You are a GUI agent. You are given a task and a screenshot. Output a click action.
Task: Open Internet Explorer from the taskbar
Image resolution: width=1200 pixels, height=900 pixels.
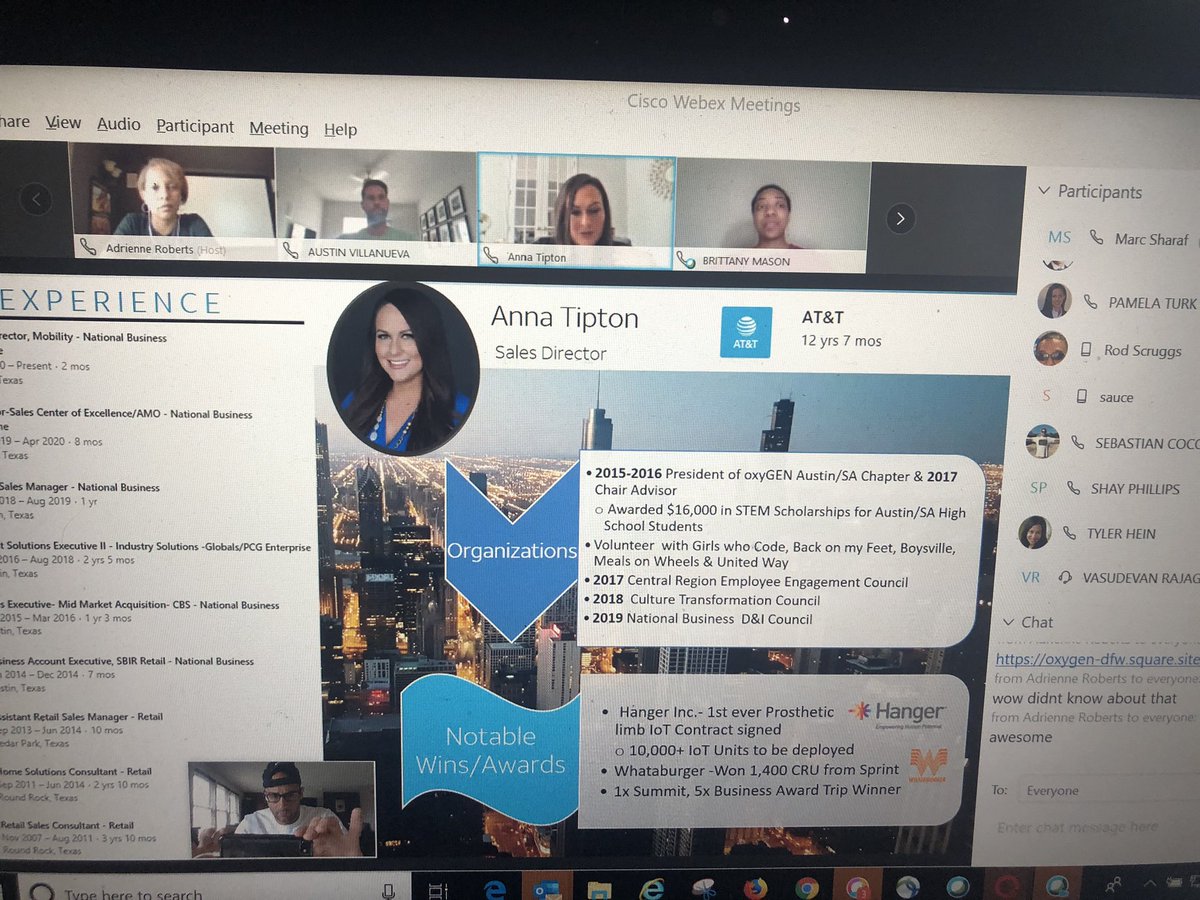point(652,888)
